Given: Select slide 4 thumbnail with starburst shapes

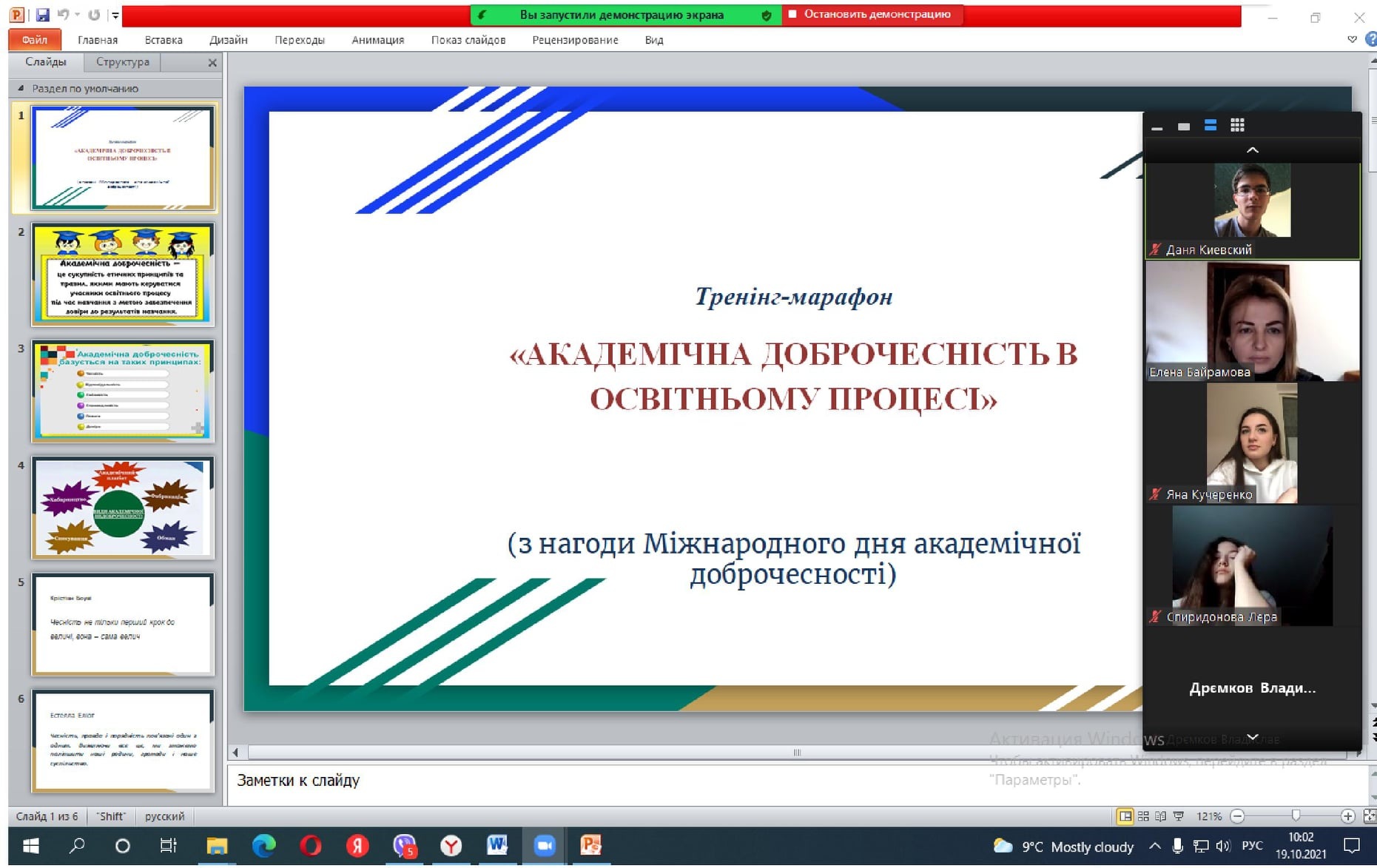Looking at the screenshot, I should (123, 508).
